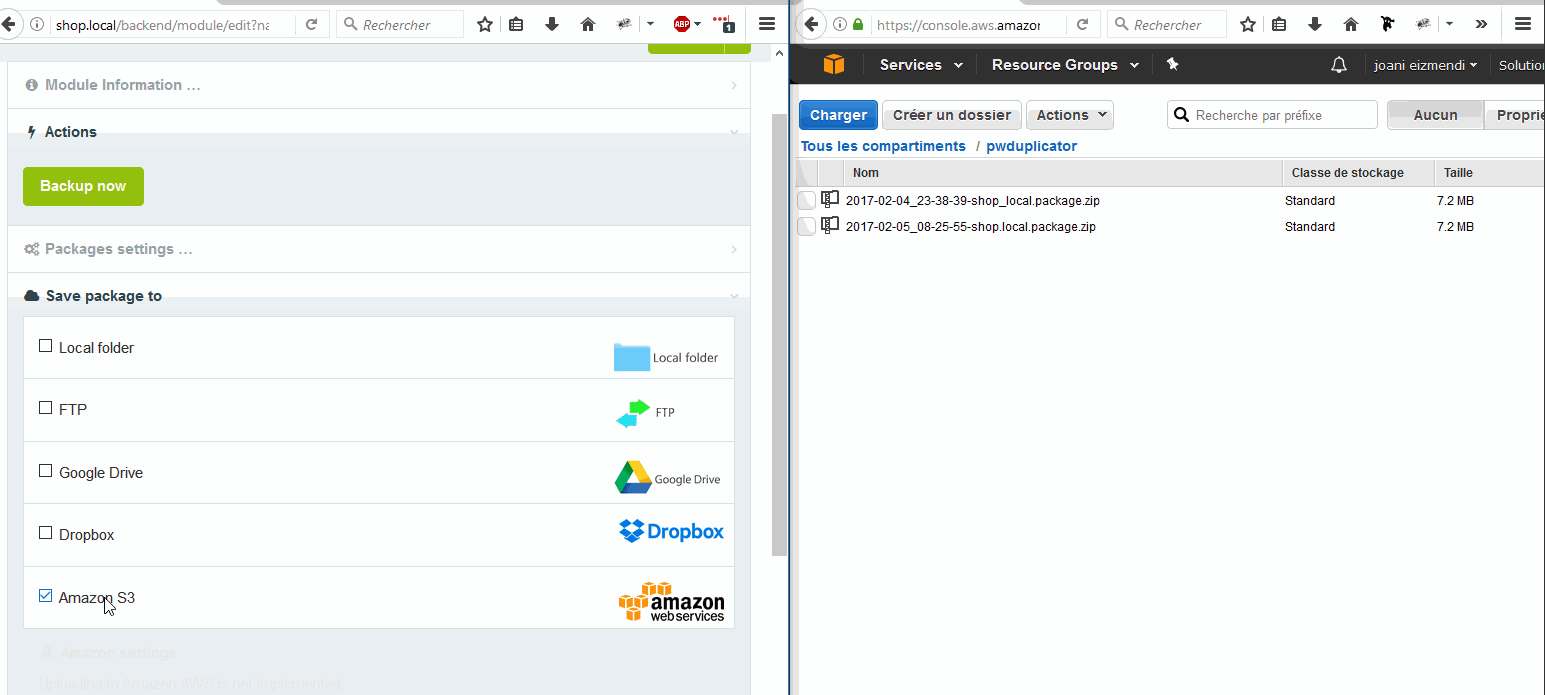
Task: Click the Backup now button
Action: 83,186
